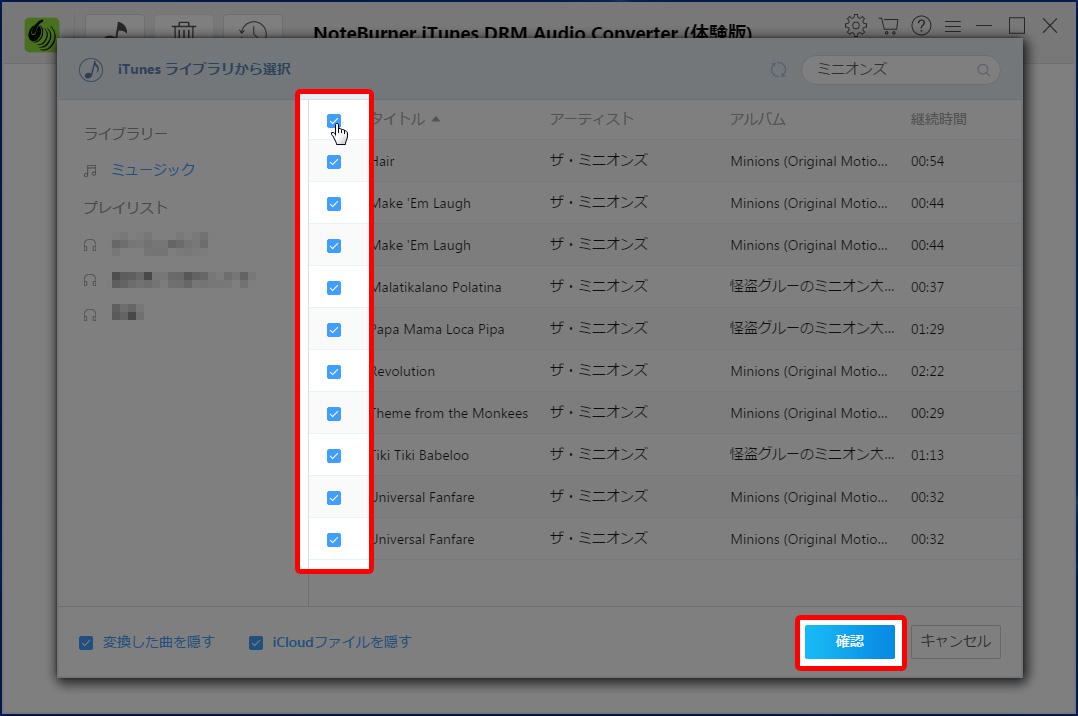Click the refresh icon beside search box
The height and width of the screenshot is (716, 1078).
(778, 70)
